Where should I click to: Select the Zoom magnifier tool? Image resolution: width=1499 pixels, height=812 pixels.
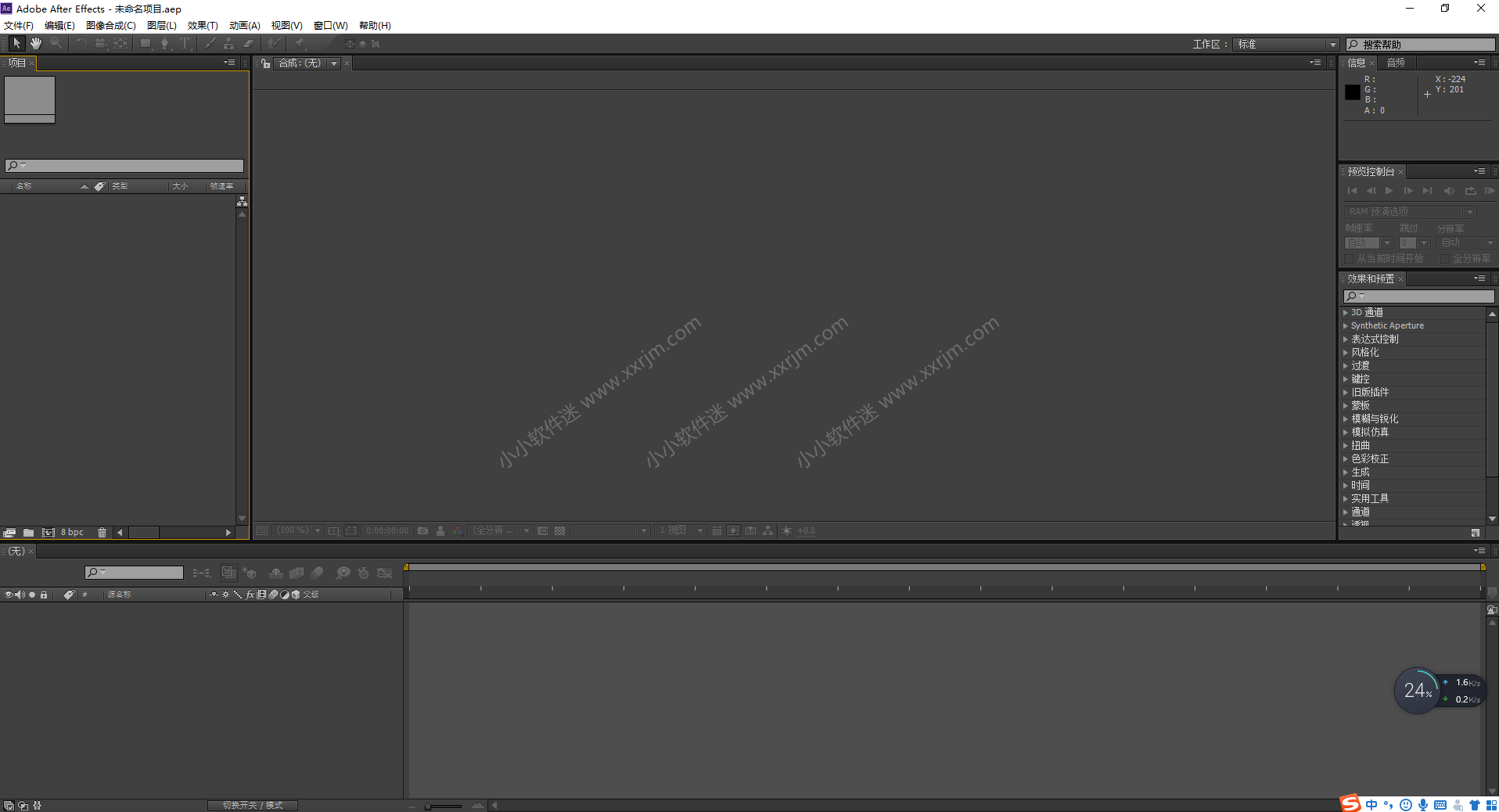[x=56, y=44]
